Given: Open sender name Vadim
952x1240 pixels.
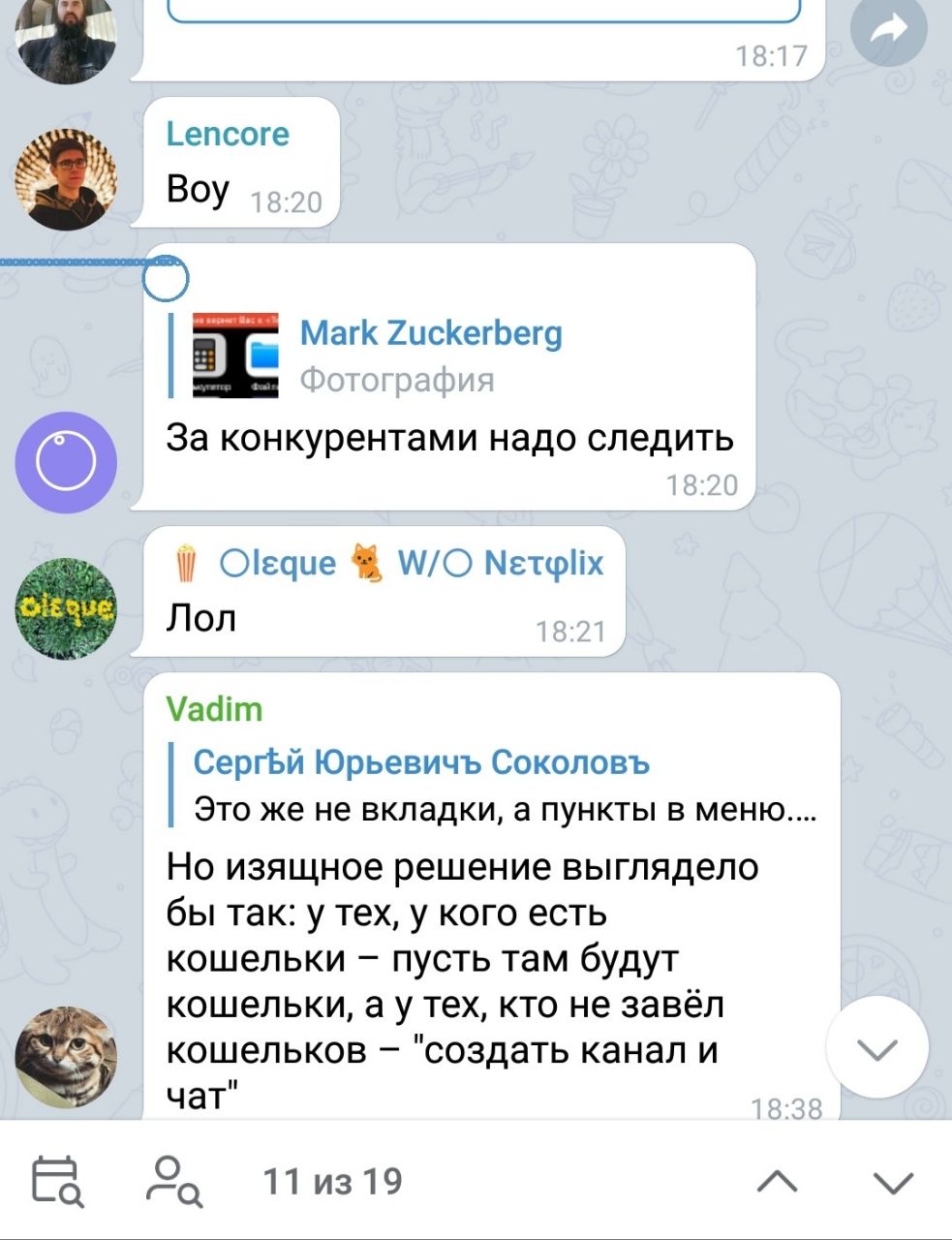Looking at the screenshot, I should pos(214,709).
